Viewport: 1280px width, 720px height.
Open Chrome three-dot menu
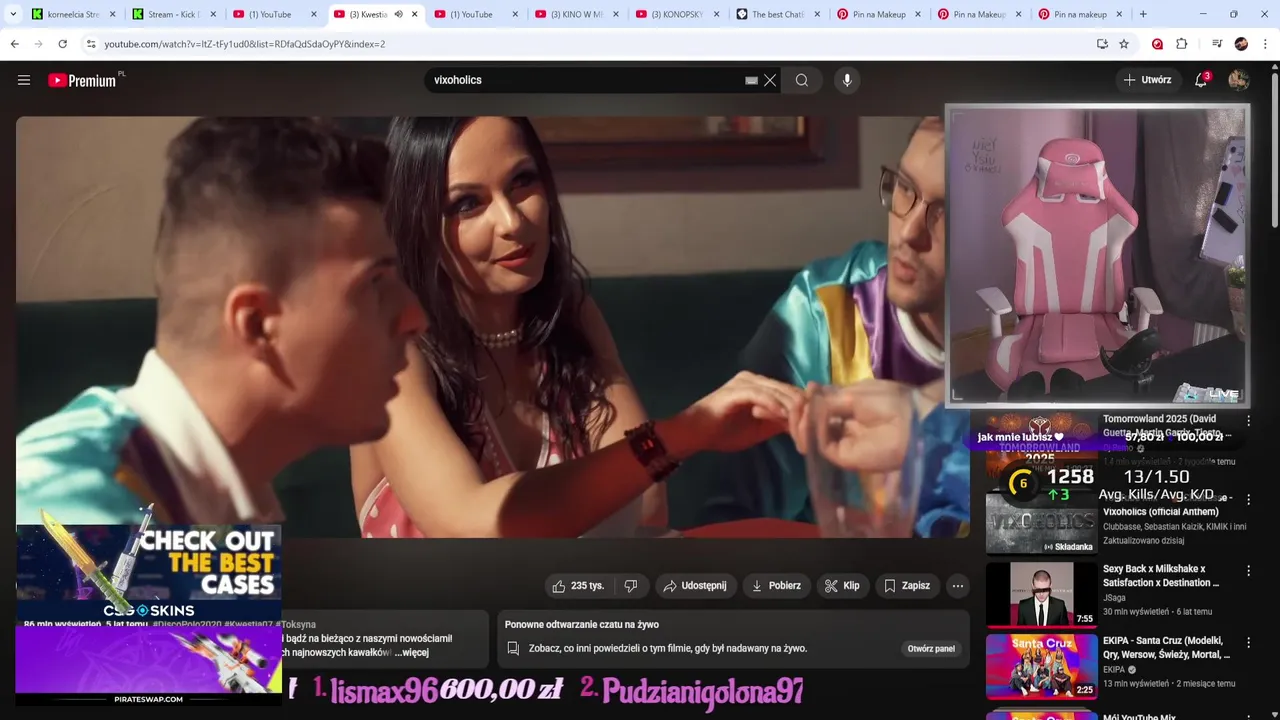[x=1266, y=44]
